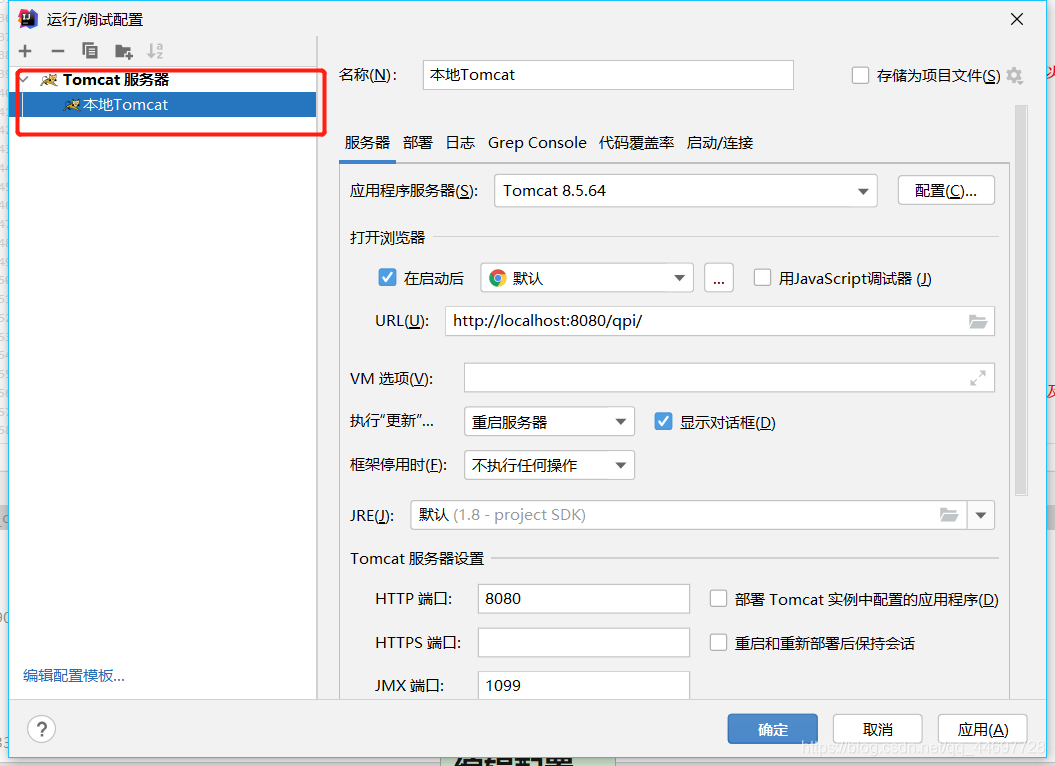The height and width of the screenshot is (766, 1055).
Task: Sort configurations alphabetically
Action: (155, 51)
